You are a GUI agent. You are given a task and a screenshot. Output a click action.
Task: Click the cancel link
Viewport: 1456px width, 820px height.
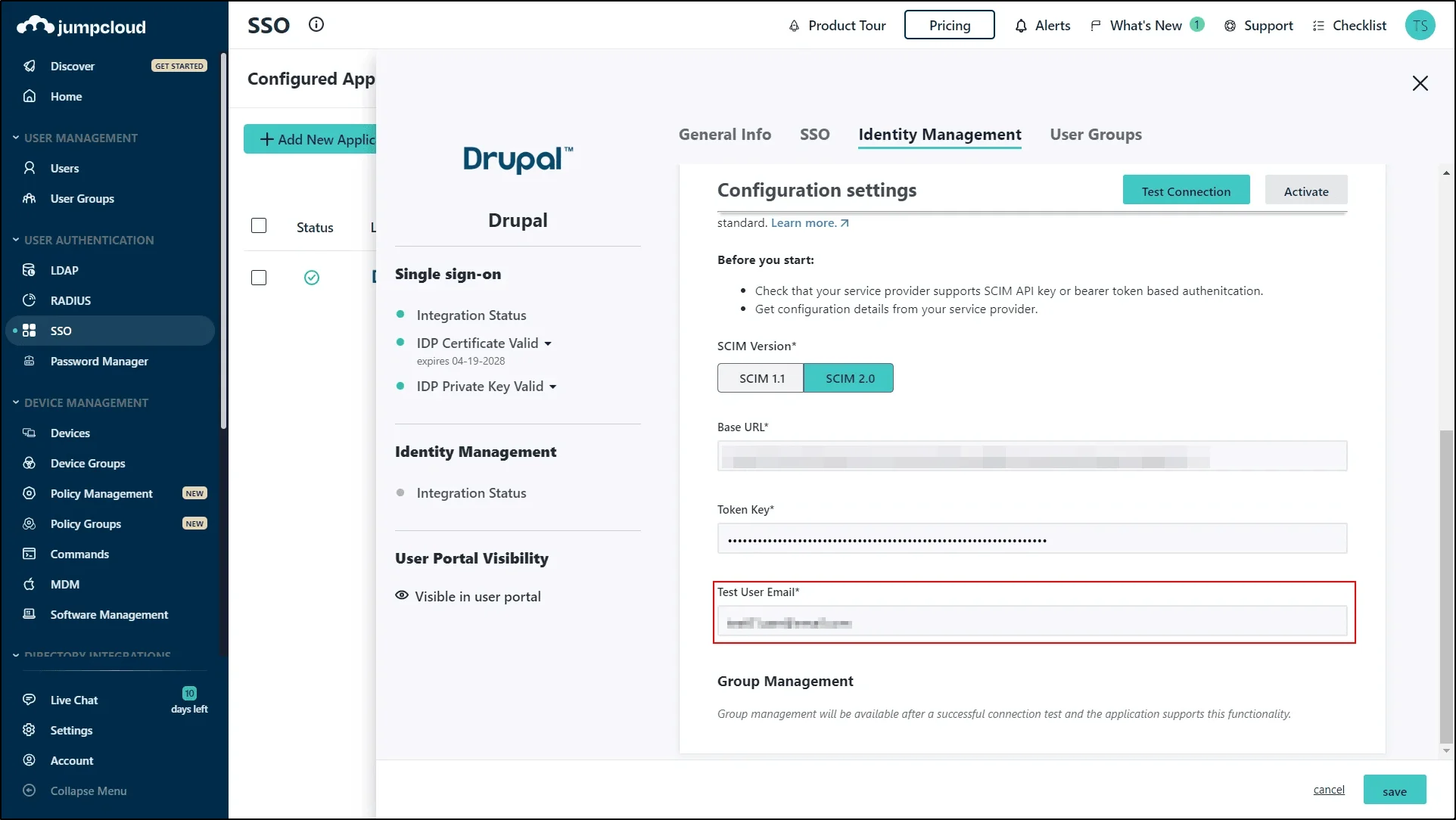1329,790
